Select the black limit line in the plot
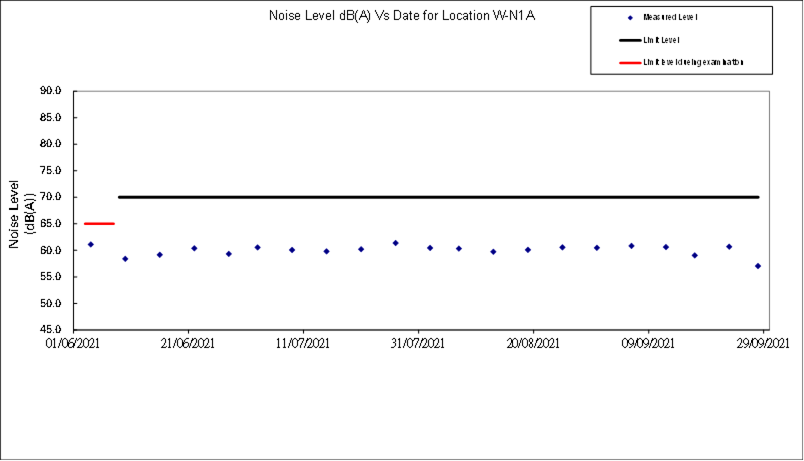The width and height of the screenshot is (804, 461). pos(438,197)
